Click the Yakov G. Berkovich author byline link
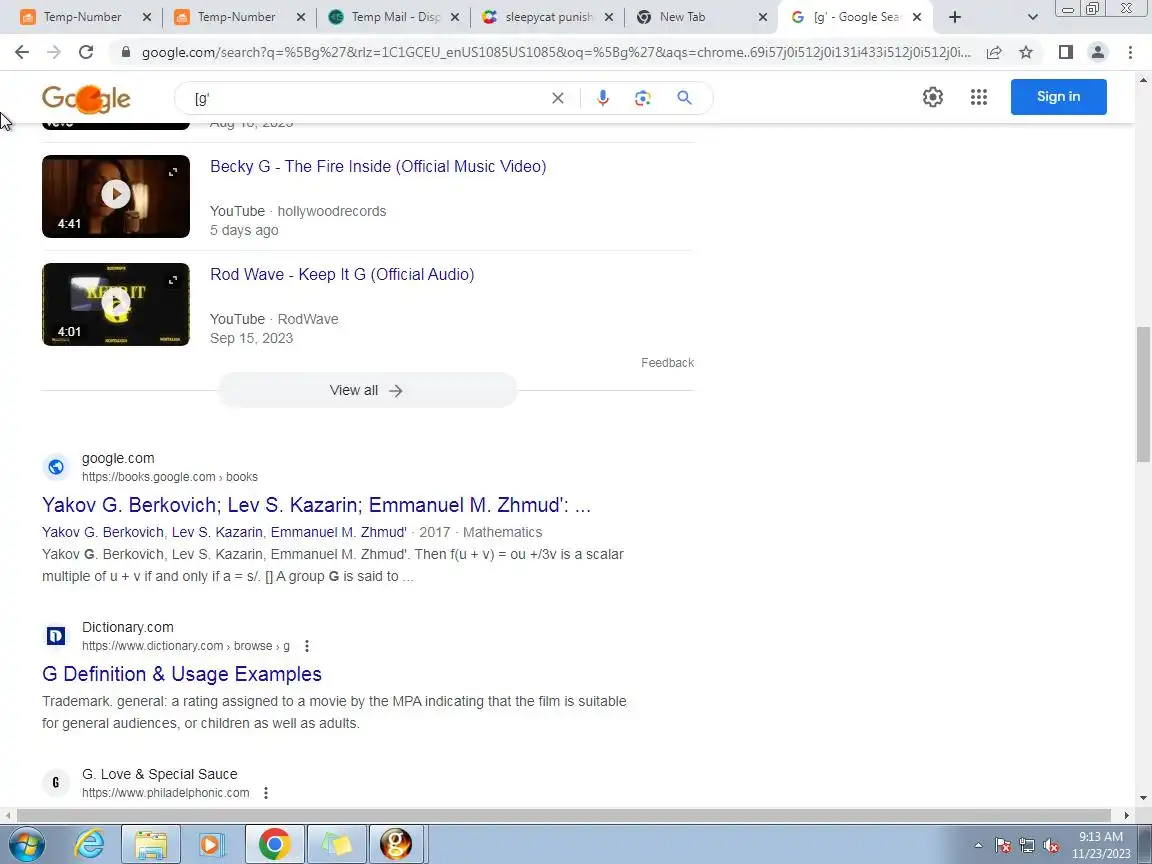 224,533
